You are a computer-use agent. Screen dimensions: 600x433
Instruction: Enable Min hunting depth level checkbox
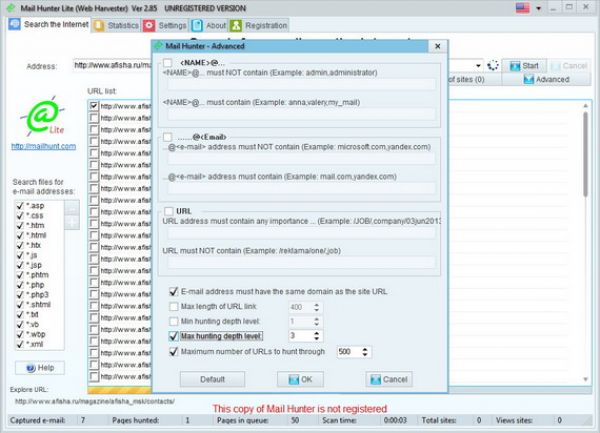coord(173,321)
